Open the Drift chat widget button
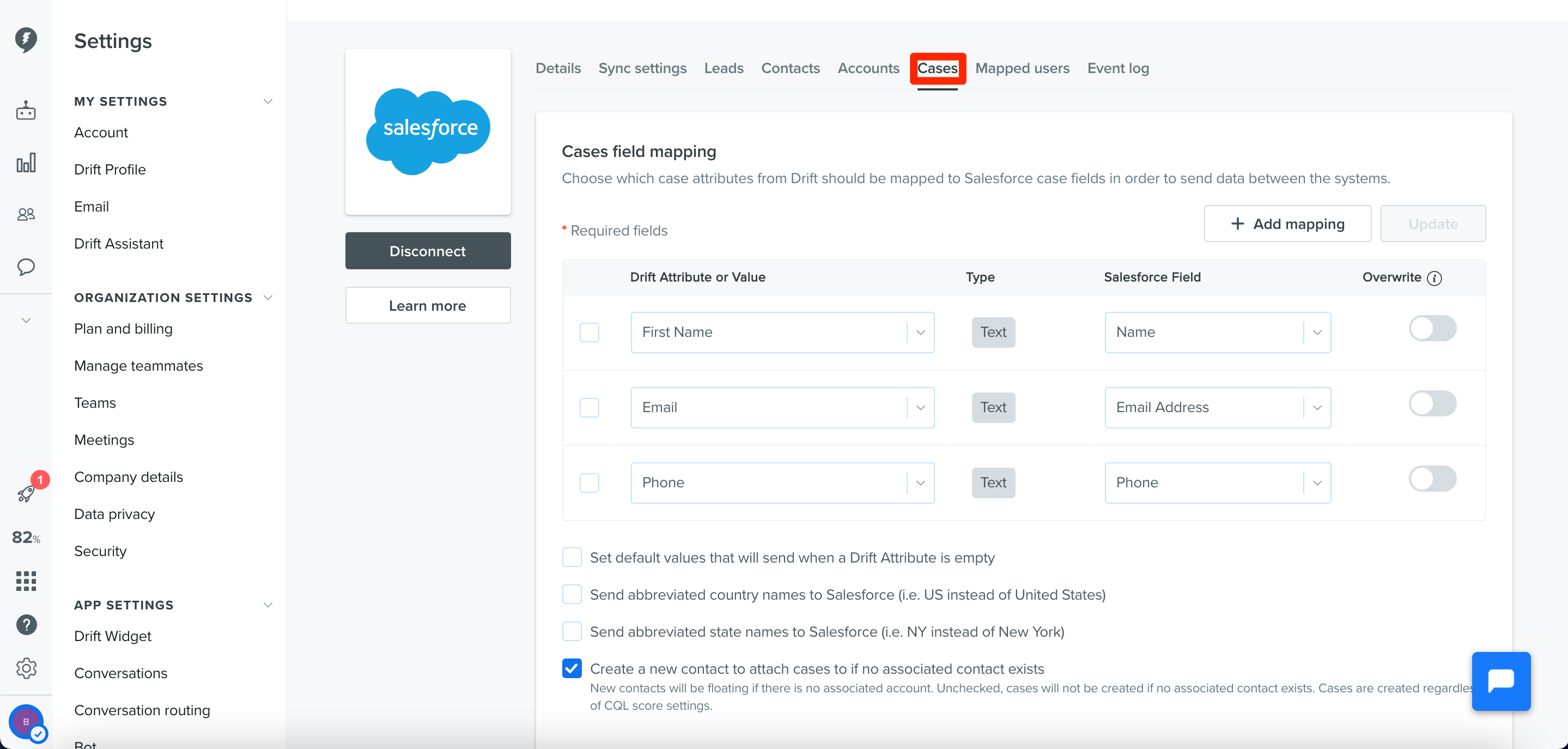The height and width of the screenshot is (749, 1568). (x=1500, y=681)
